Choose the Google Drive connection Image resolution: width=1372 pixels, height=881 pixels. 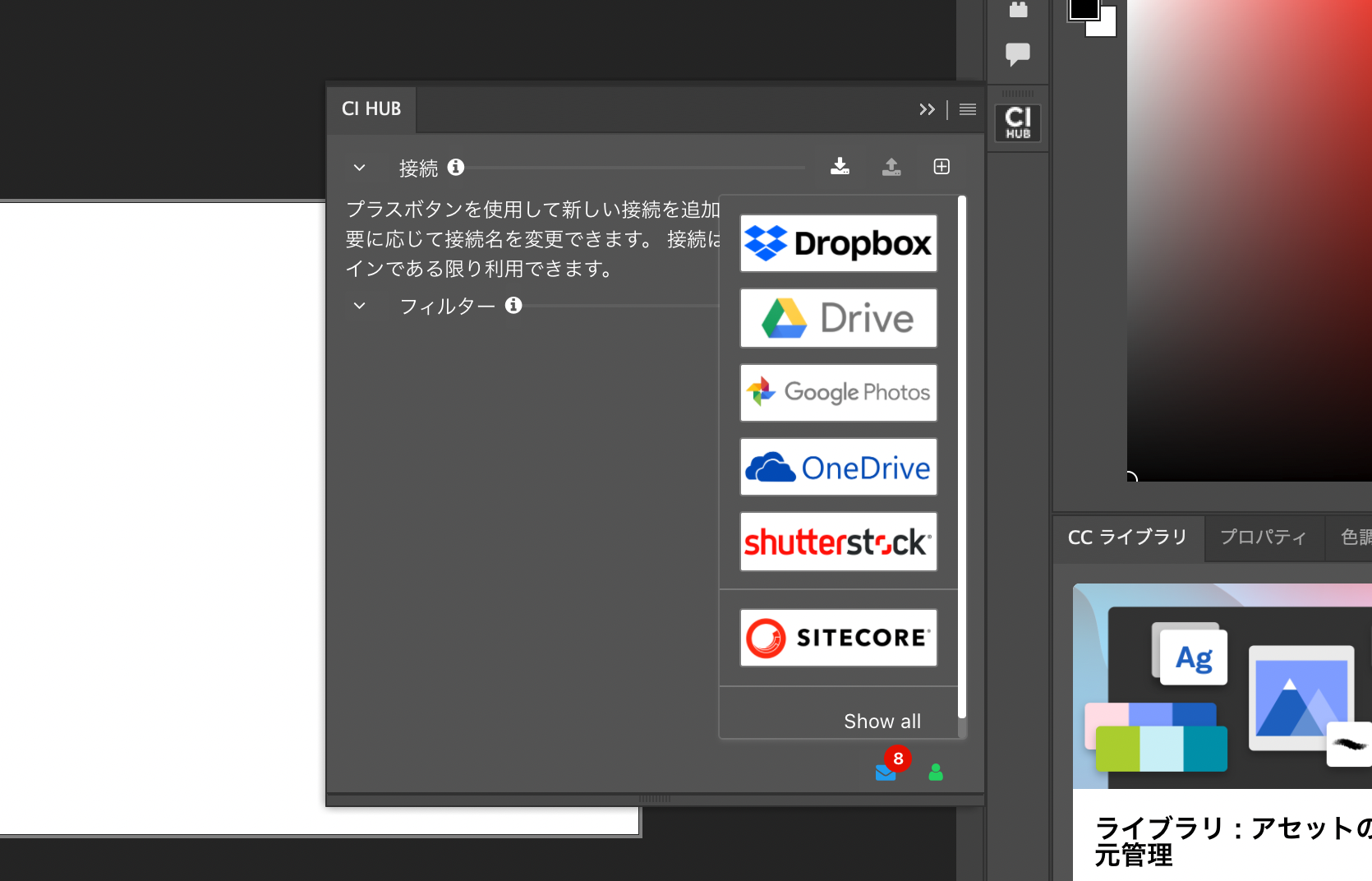coord(838,318)
